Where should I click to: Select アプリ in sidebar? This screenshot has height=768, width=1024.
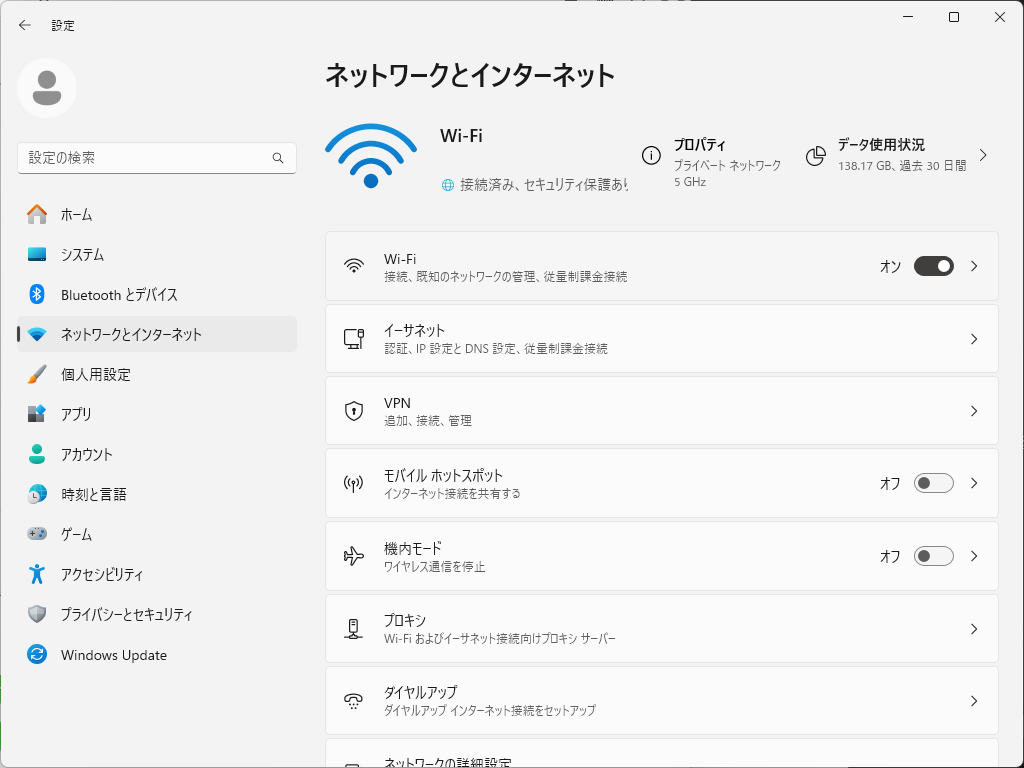[x=157, y=414]
